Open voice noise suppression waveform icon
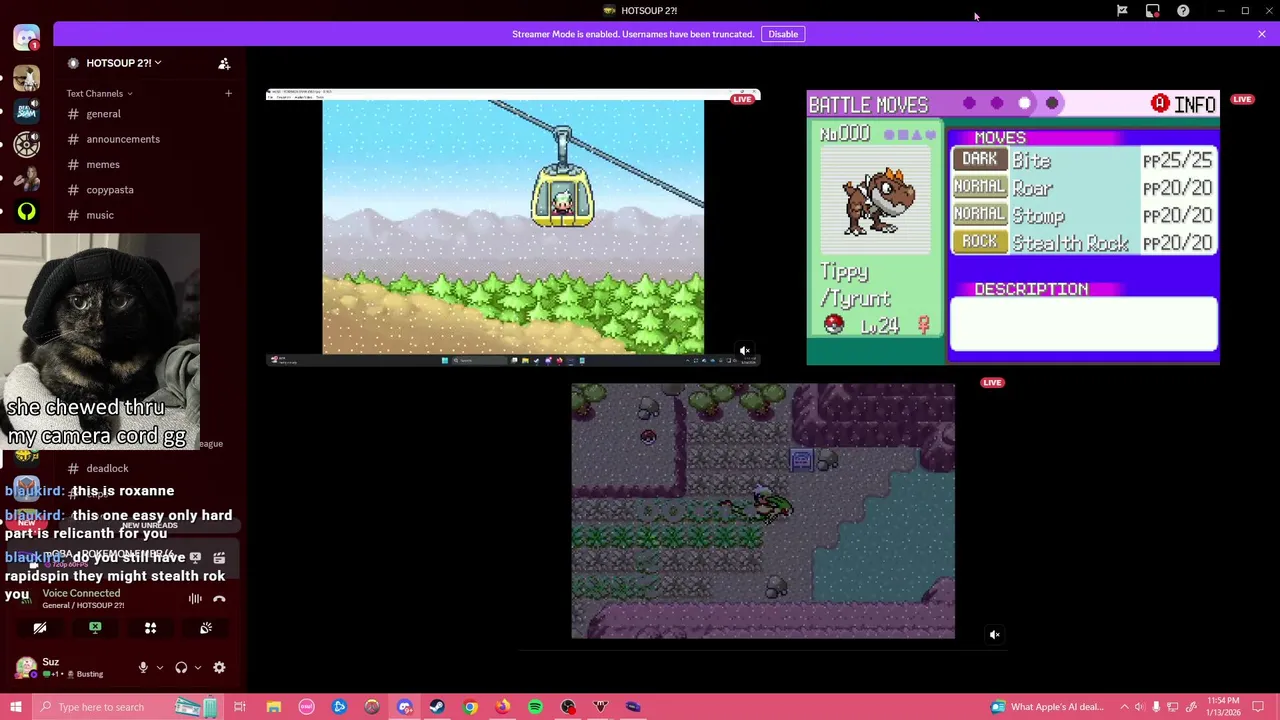 195,599
